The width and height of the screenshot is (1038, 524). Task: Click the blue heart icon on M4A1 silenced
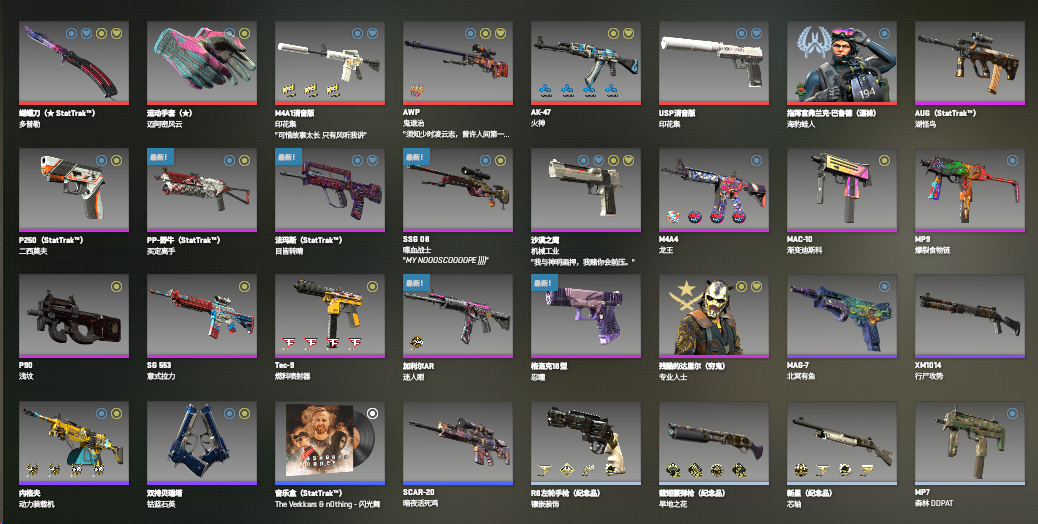pyautogui.click(x=373, y=33)
